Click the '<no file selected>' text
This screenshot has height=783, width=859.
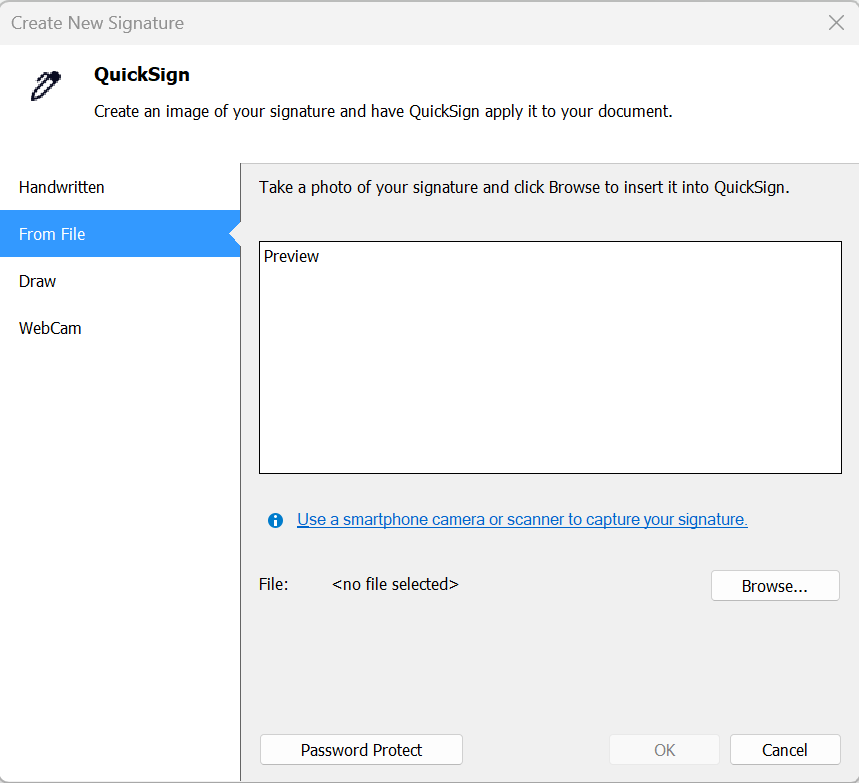coord(395,585)
